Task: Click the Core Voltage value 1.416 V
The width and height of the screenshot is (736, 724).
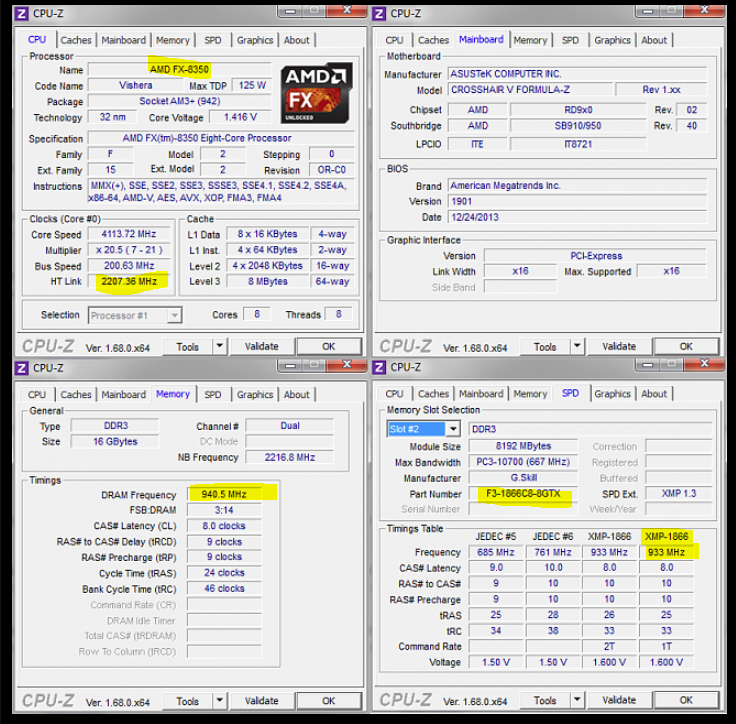Action: 240,117
